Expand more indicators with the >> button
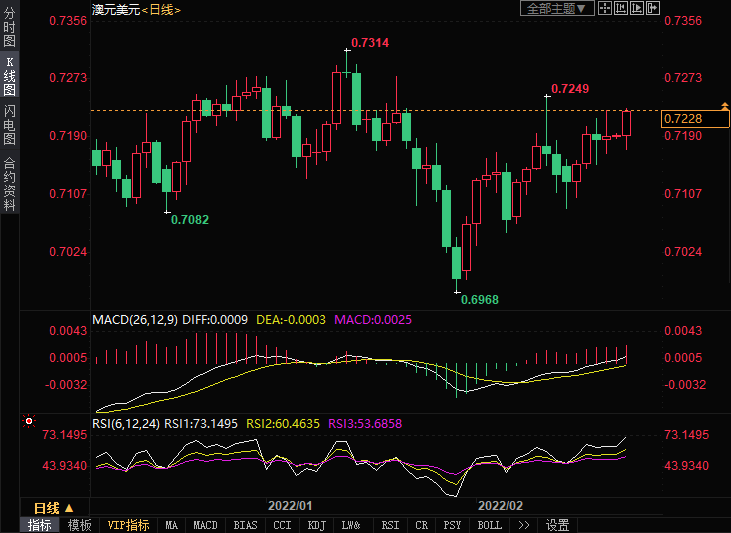Image resolution: width=731 pixels, height=533 pixels. click(523, 525)
